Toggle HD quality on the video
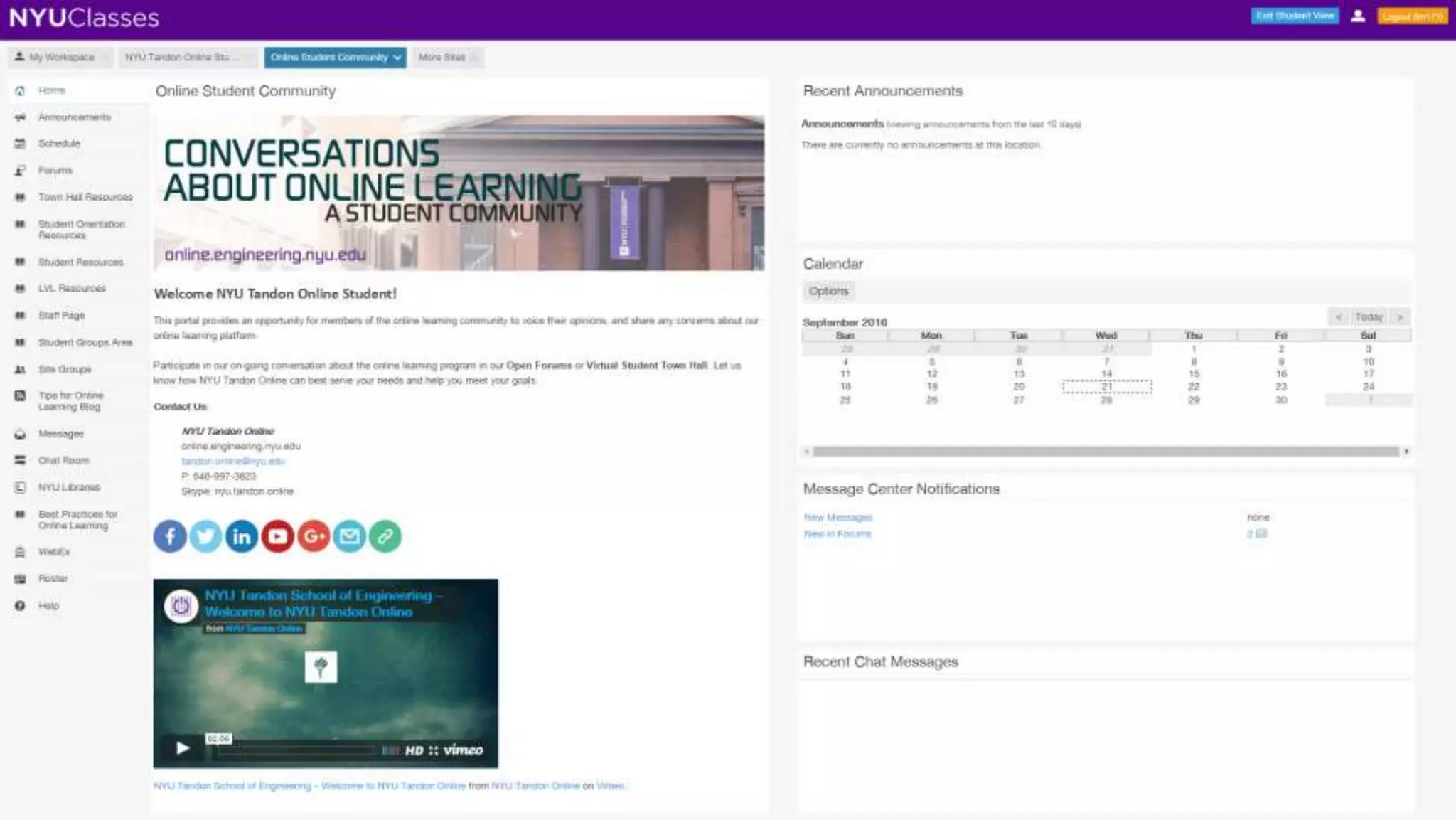The height and width of the screenshot is (820, 1456). pos(414,750)
